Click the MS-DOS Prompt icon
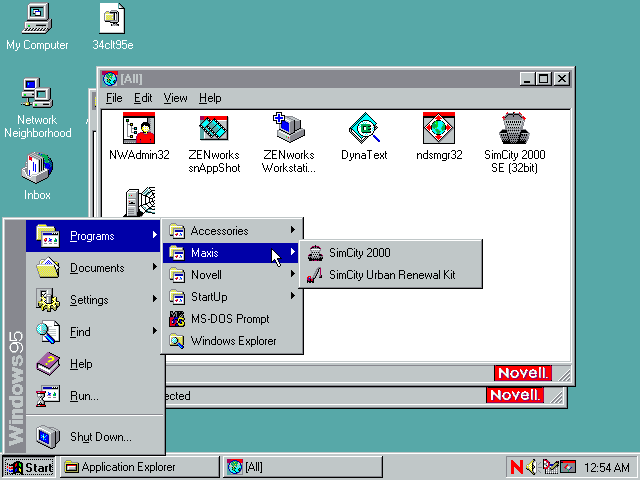 coord(177,319)
